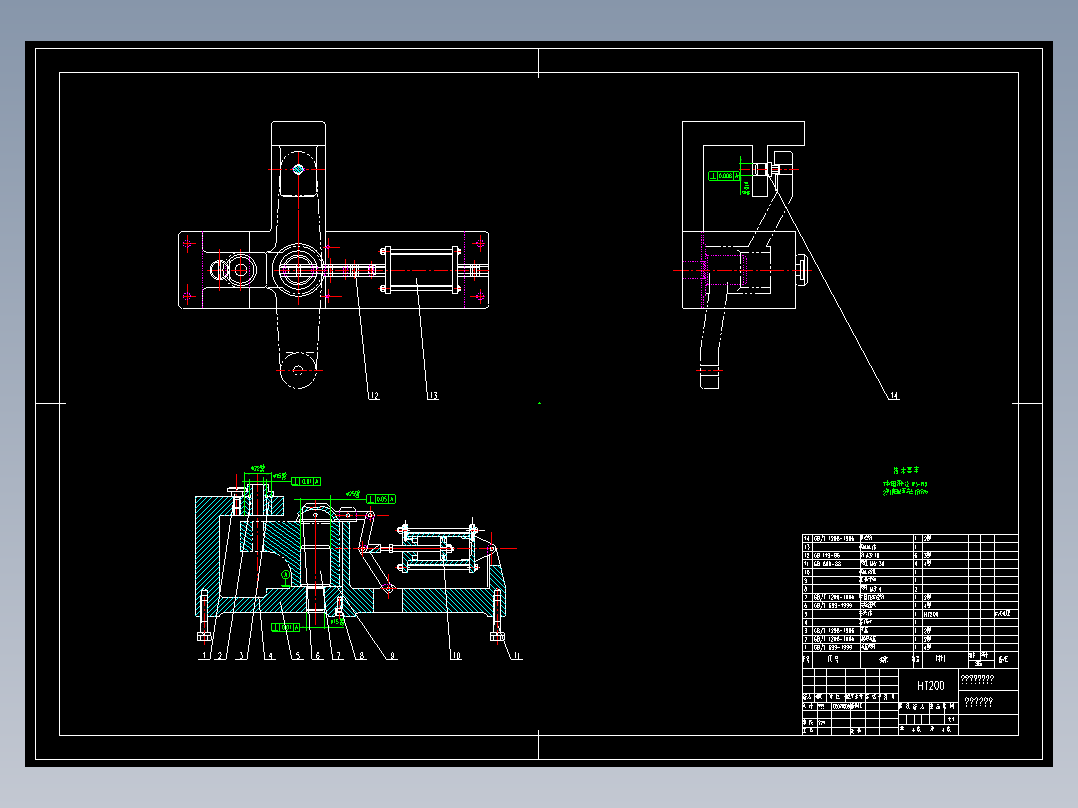The image size is (1078, 808).
Task: Select the topmost 0.01 A perpendicularity frame
Action: click(x=306, y=481)
